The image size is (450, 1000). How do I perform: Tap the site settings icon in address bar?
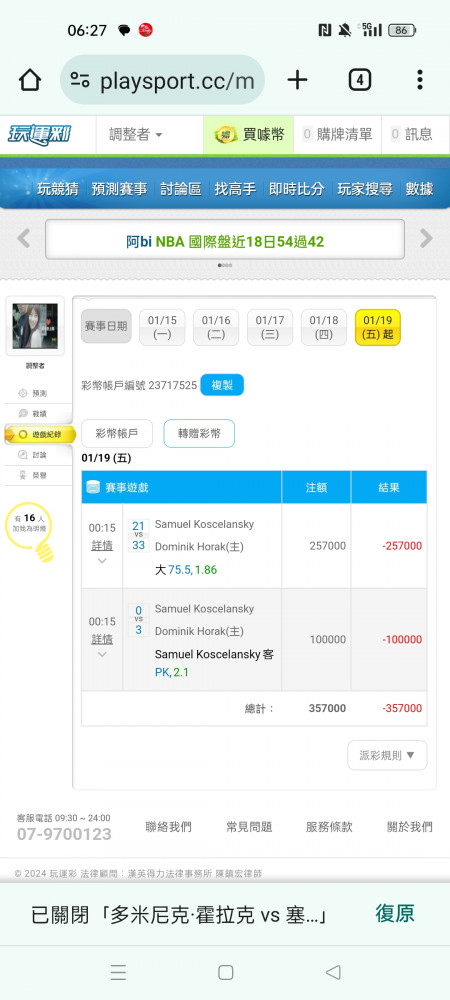coord(80,80)
